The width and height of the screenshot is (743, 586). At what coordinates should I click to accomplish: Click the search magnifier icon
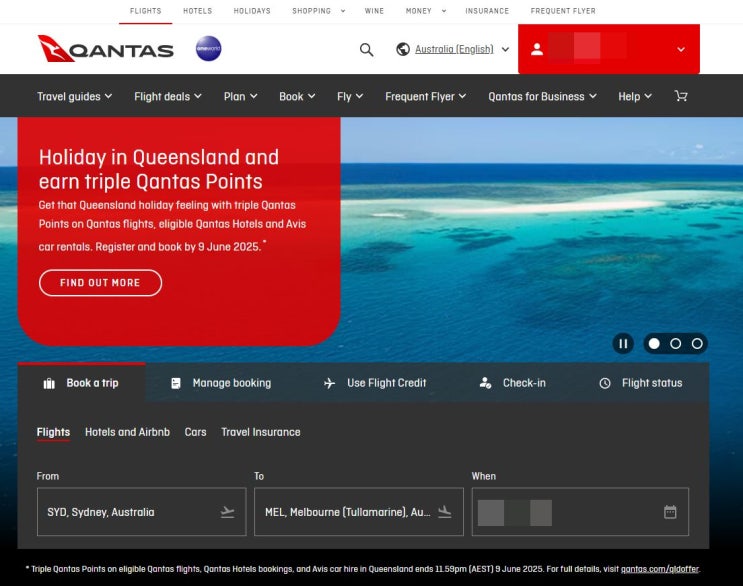tap(366, 49)
